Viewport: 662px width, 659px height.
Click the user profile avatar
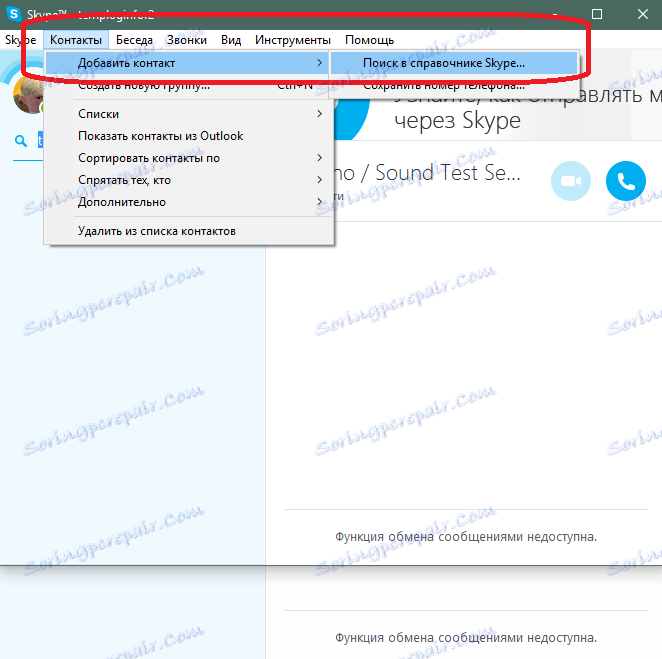28,95
